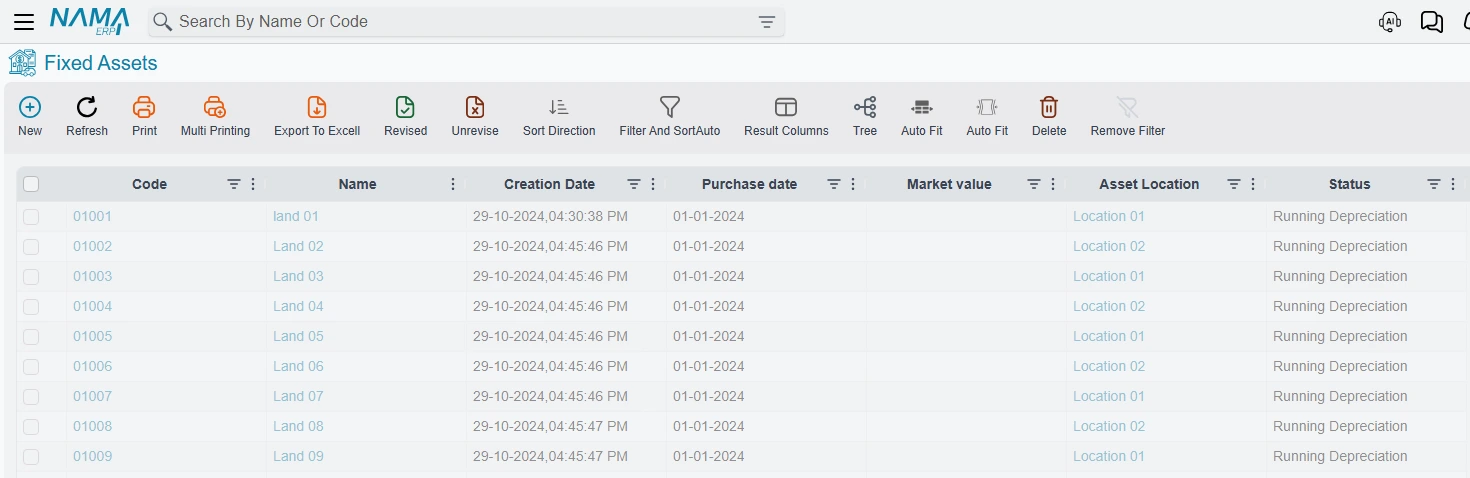Screen dimensions: 1470x478
Task: Check the row for code 01007
Action: [31, 397]
